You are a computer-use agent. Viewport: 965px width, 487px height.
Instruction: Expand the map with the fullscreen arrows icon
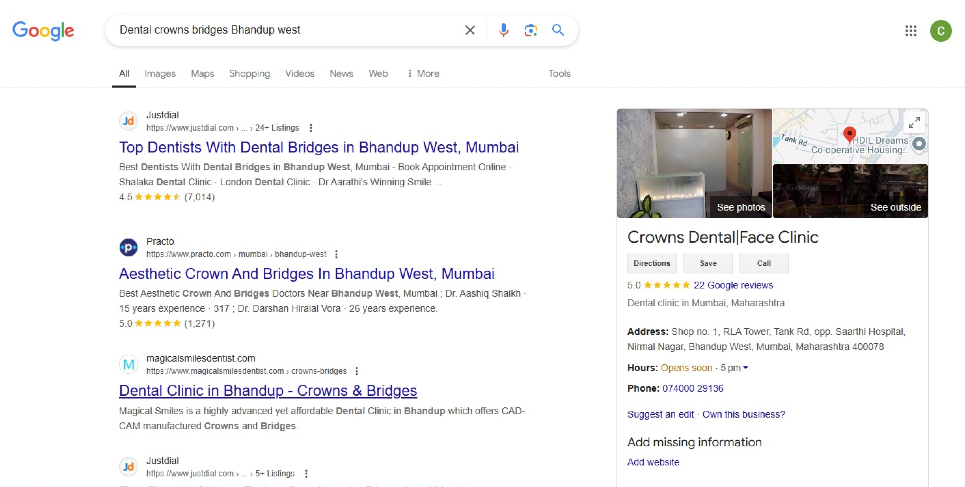click(915, 123)
